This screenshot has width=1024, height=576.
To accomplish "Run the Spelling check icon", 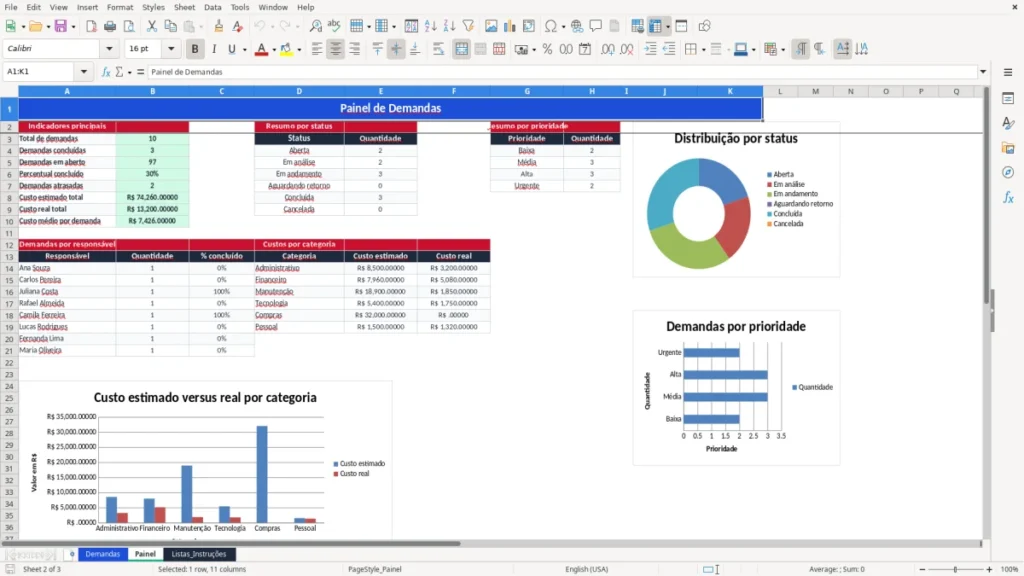I will click(x=334, y=26).
